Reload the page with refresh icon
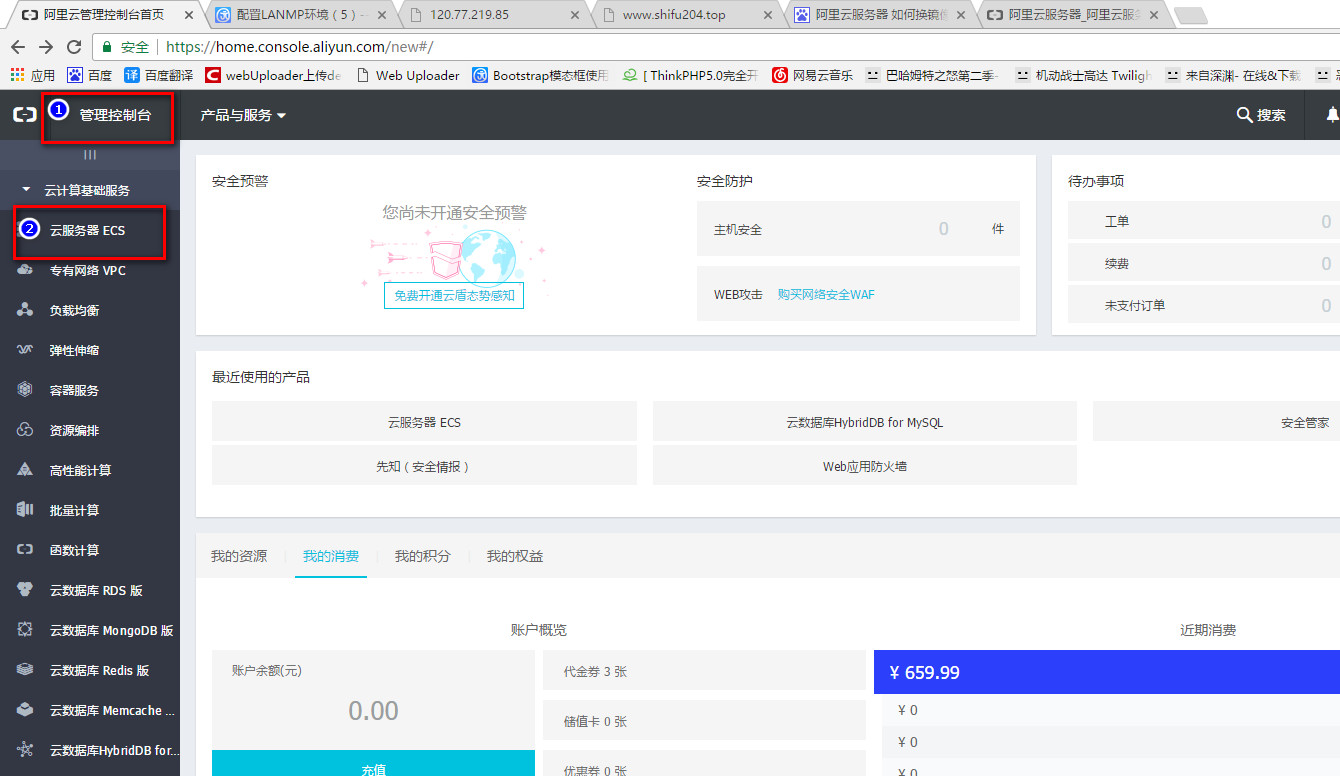Image resolution: width=1340 pixels, height=776 pixels. [x=73, y=47]
